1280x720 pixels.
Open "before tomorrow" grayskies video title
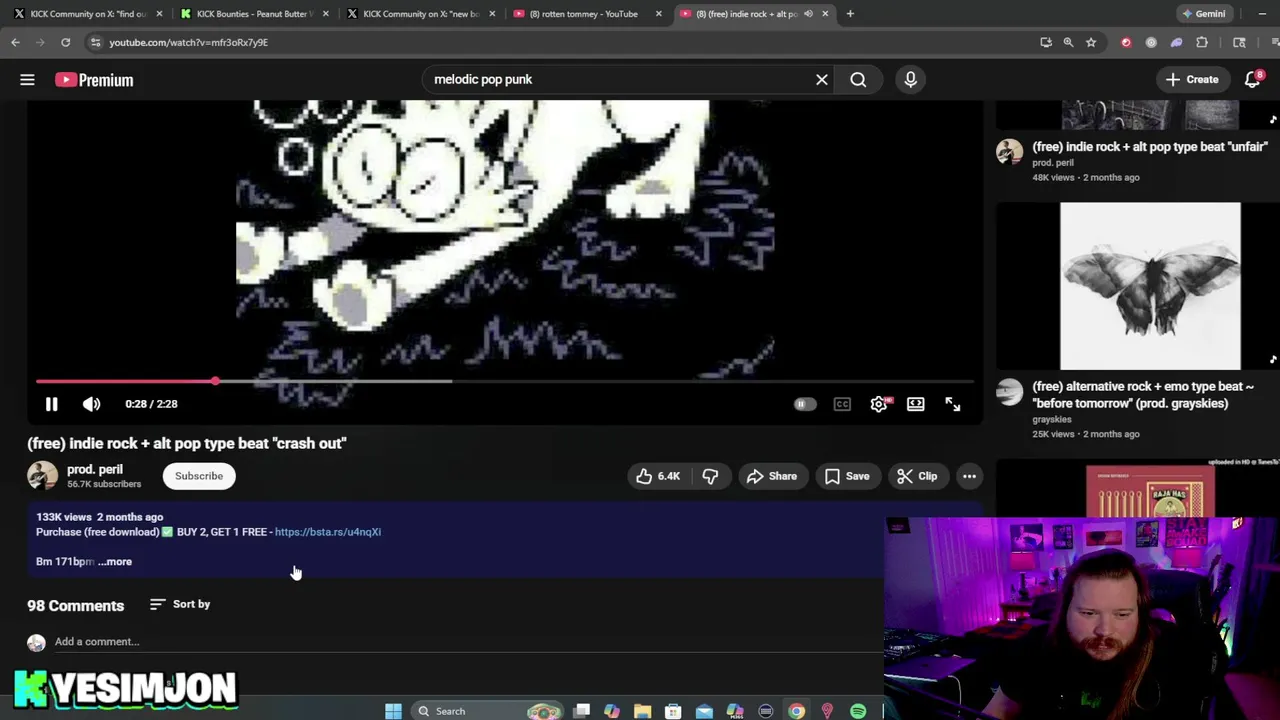point(1143,394)
